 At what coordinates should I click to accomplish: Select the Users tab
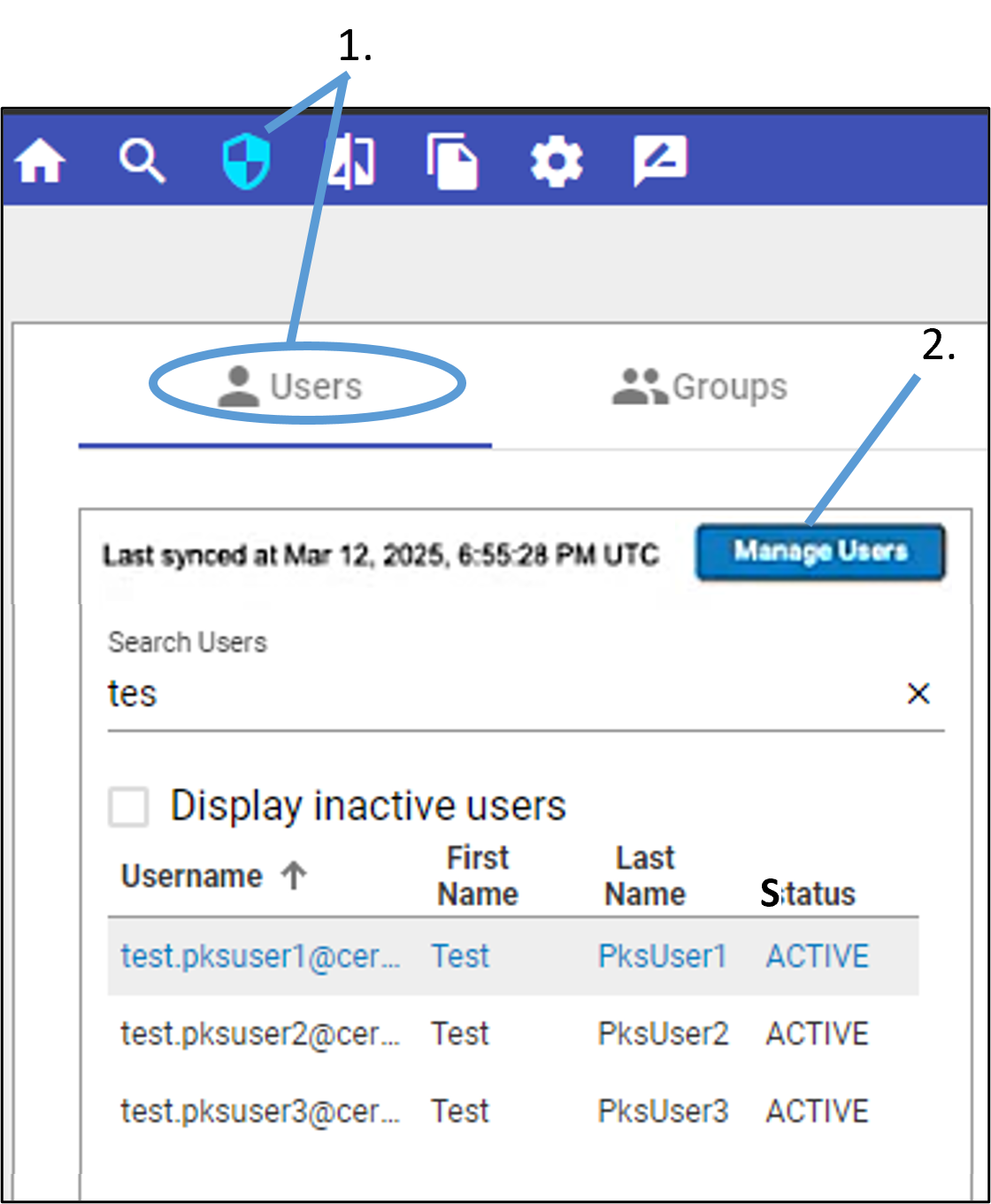pyautogui.click(x=316, y=386)
